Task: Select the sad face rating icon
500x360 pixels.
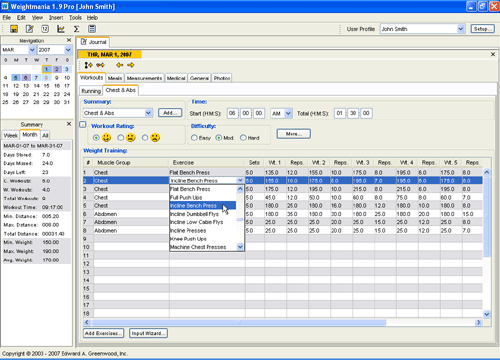Action: (x=155, y=137)
